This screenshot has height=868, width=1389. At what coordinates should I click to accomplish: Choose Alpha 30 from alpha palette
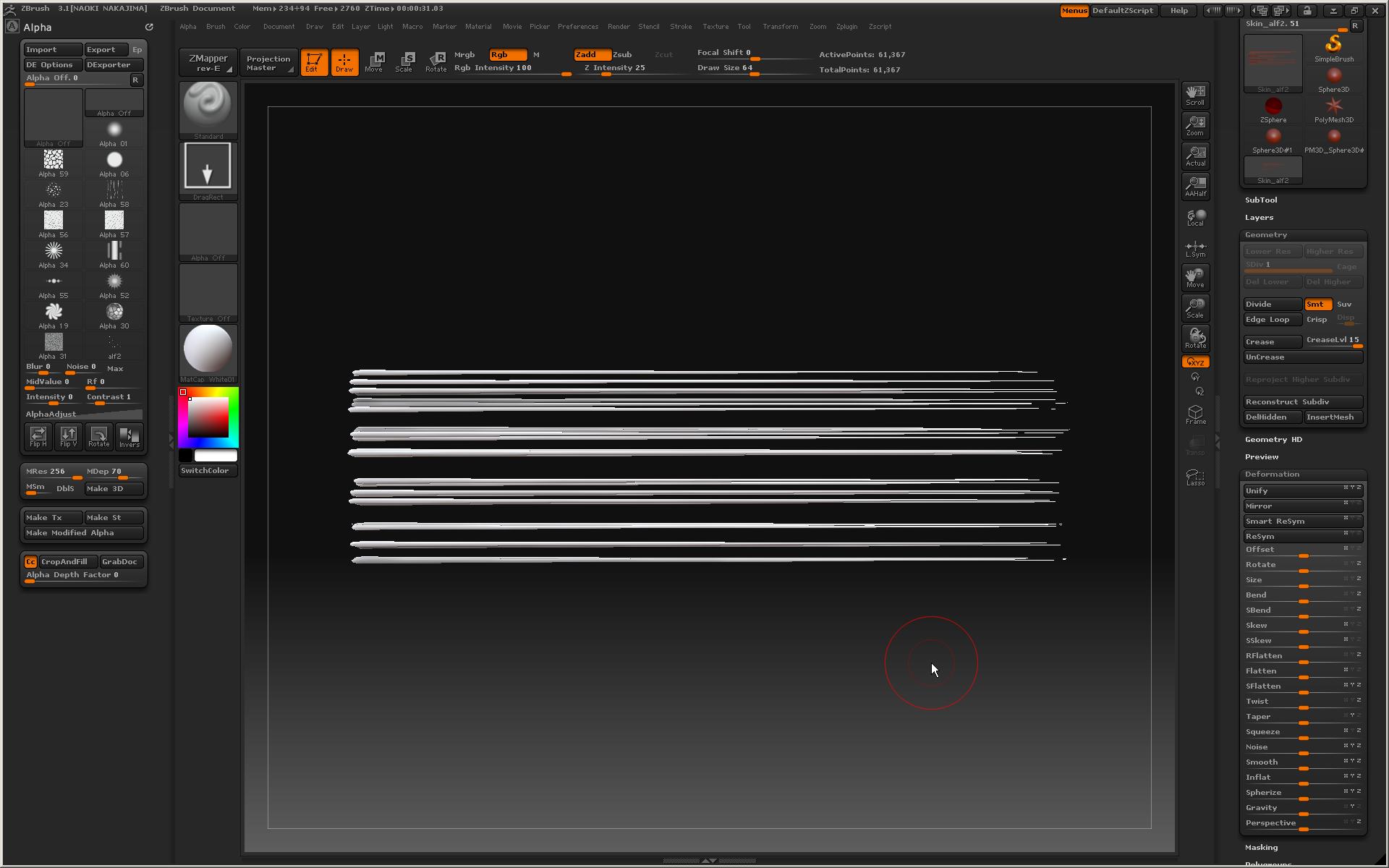pos(114,315)
